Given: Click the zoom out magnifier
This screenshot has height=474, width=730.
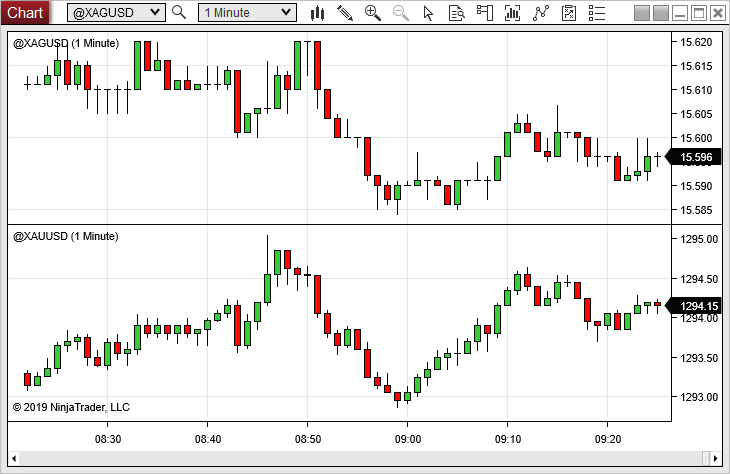Looking at the screenshot, I should [401, 13].
